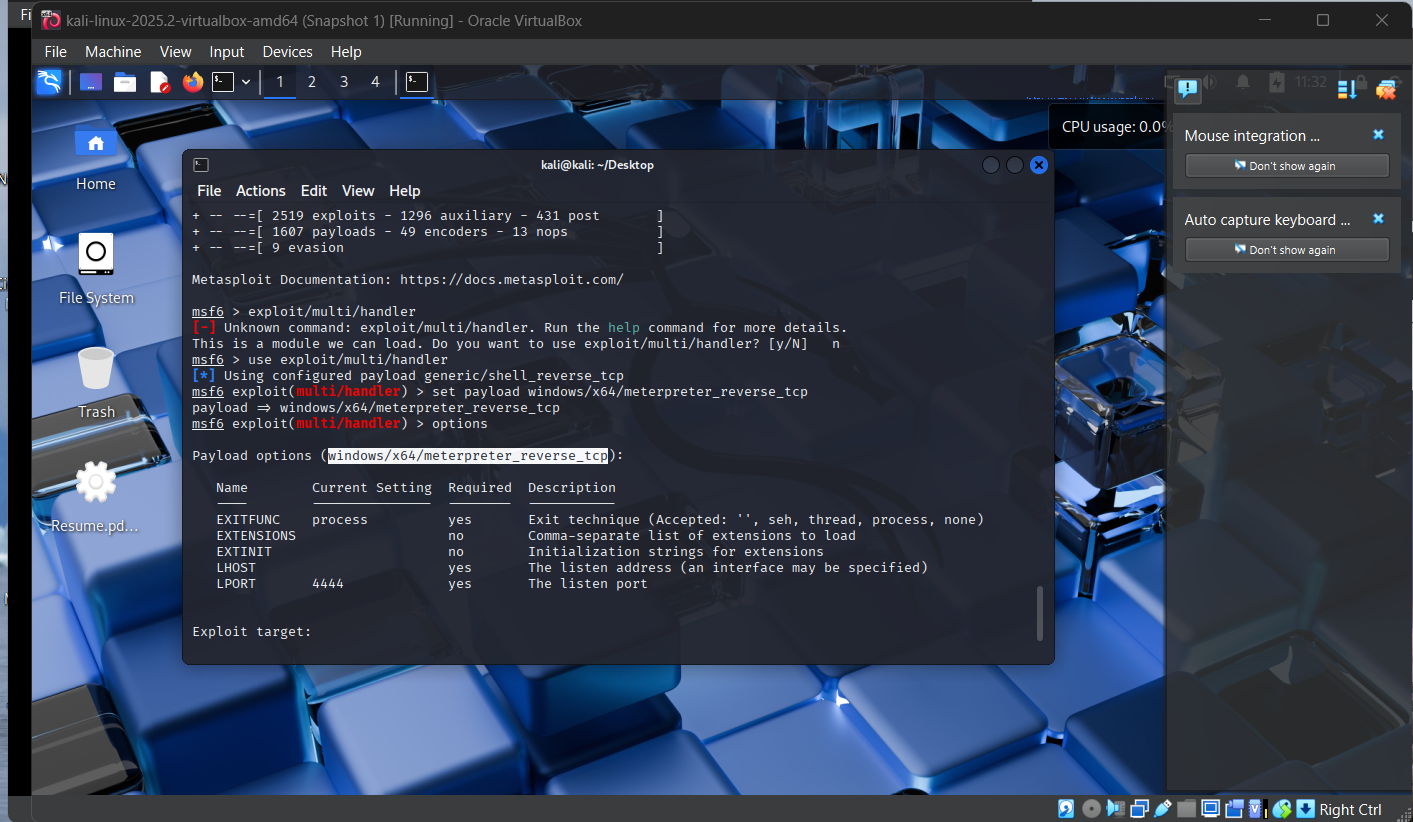The height and width of the screenshot is (822, 1413).
Task: Click the network adapters icon in VirtualBox status bar
Action: (1141, 808)
